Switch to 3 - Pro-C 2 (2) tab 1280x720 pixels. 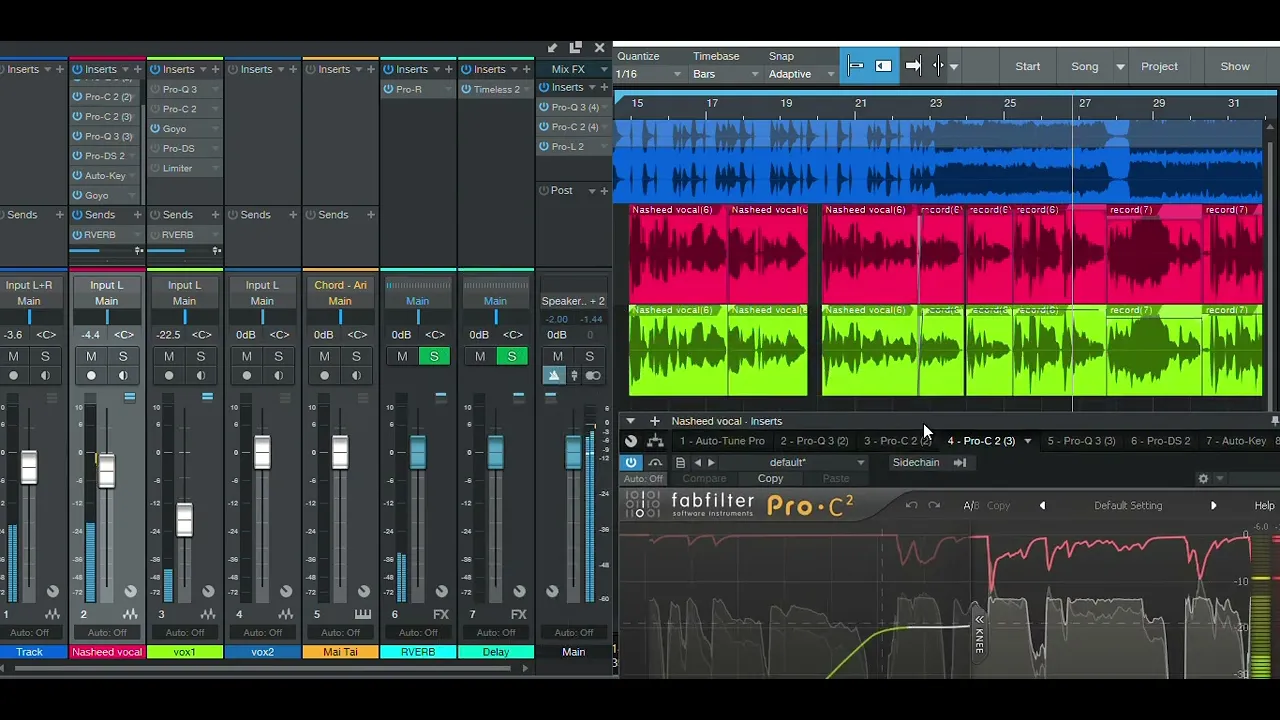pyautogui.click(x=897, y=441)
